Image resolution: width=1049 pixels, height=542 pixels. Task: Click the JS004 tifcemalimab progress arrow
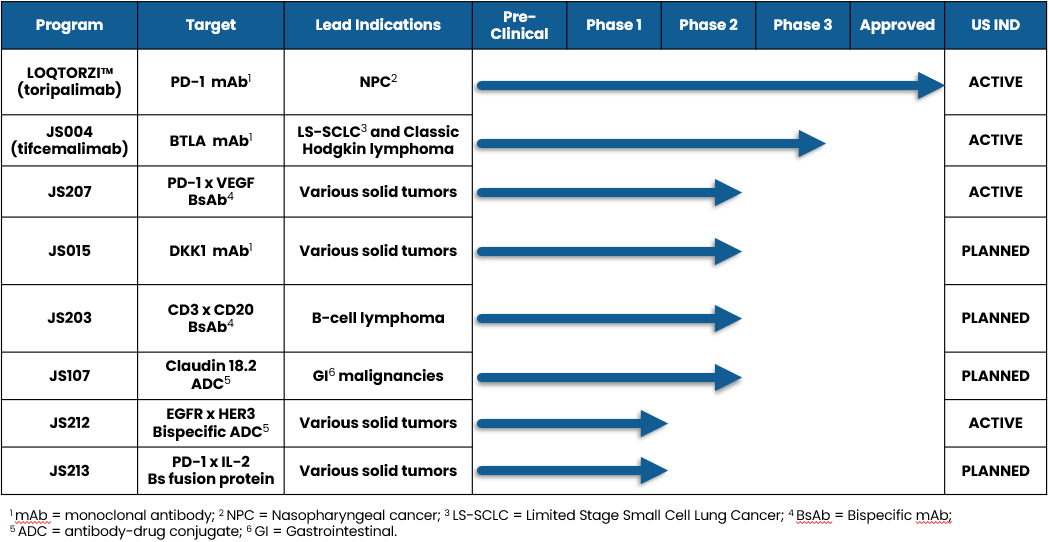pos(650,144)
